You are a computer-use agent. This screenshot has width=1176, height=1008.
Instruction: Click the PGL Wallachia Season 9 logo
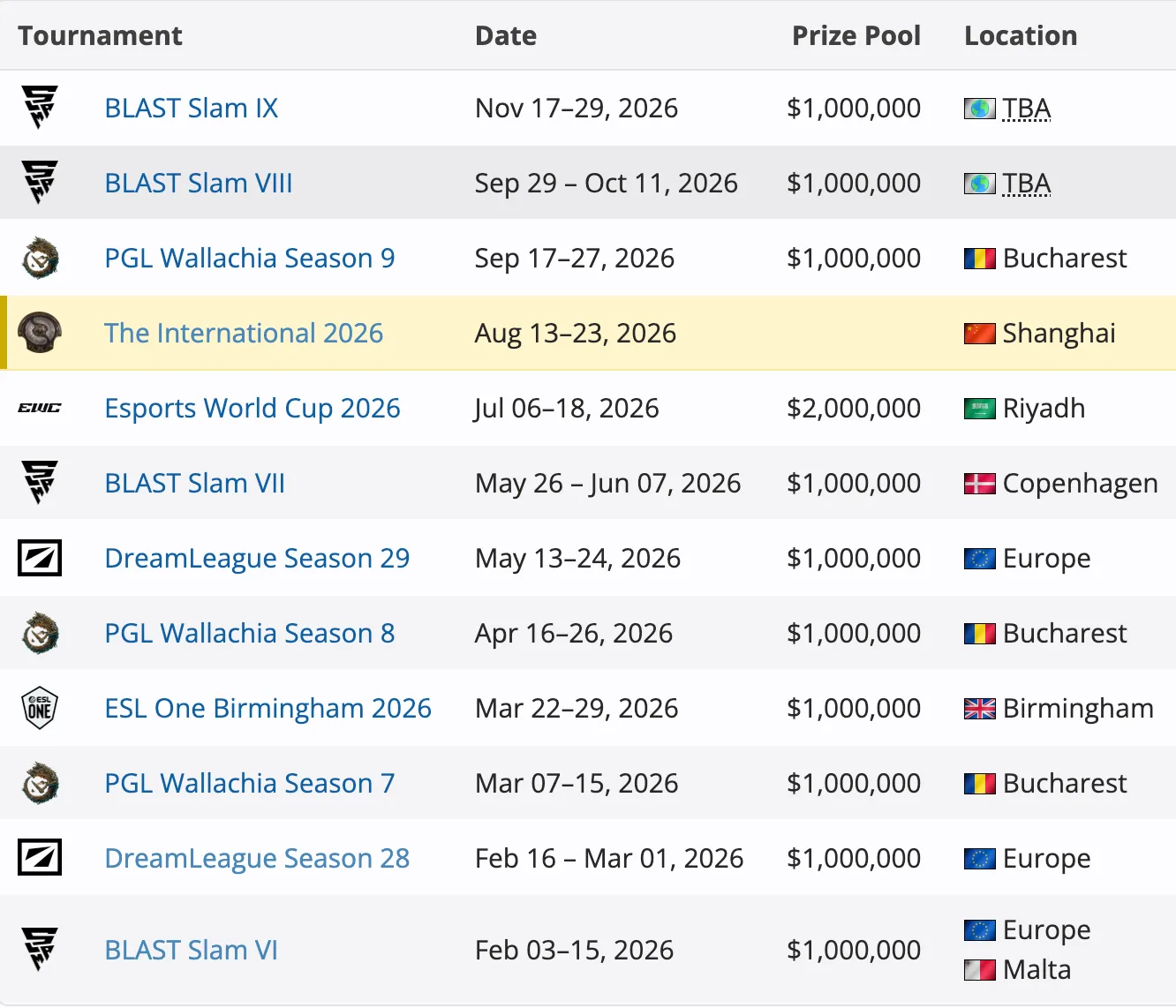[40, 258]
